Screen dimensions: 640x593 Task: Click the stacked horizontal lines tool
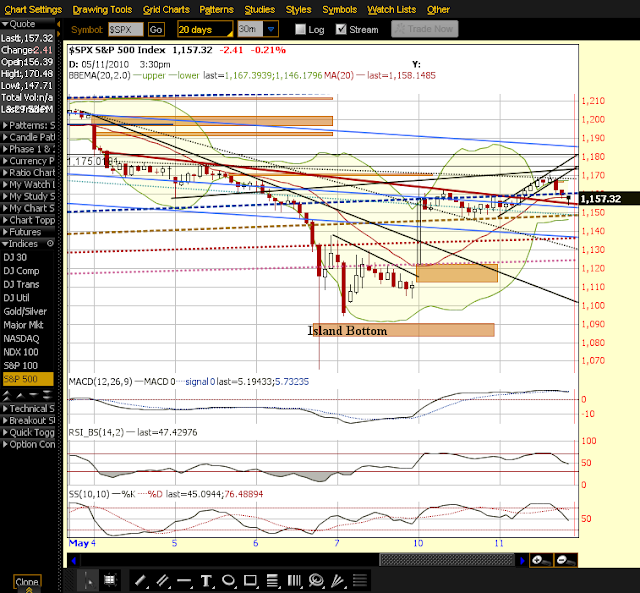point(360,580)
